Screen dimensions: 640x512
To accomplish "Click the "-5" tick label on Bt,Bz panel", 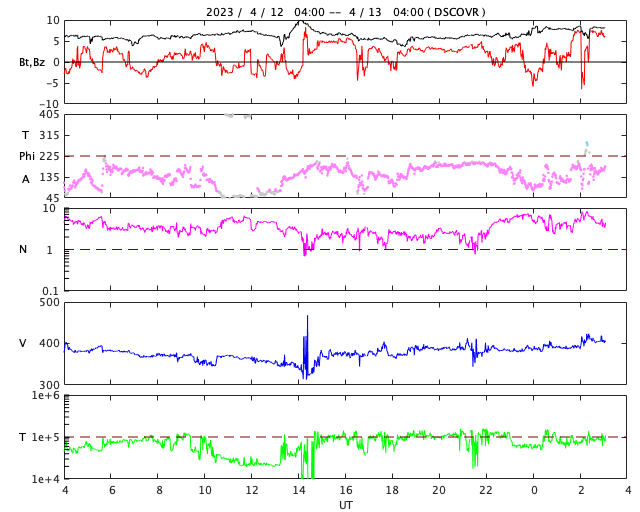I will point(53,83).
